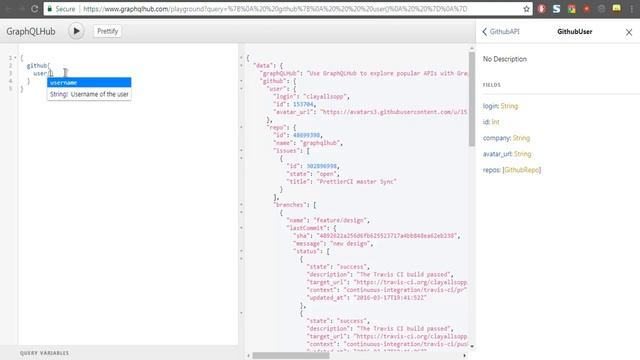640x360 pixels.
Task: Reload the page in browser
Action: tap(35, 9)
